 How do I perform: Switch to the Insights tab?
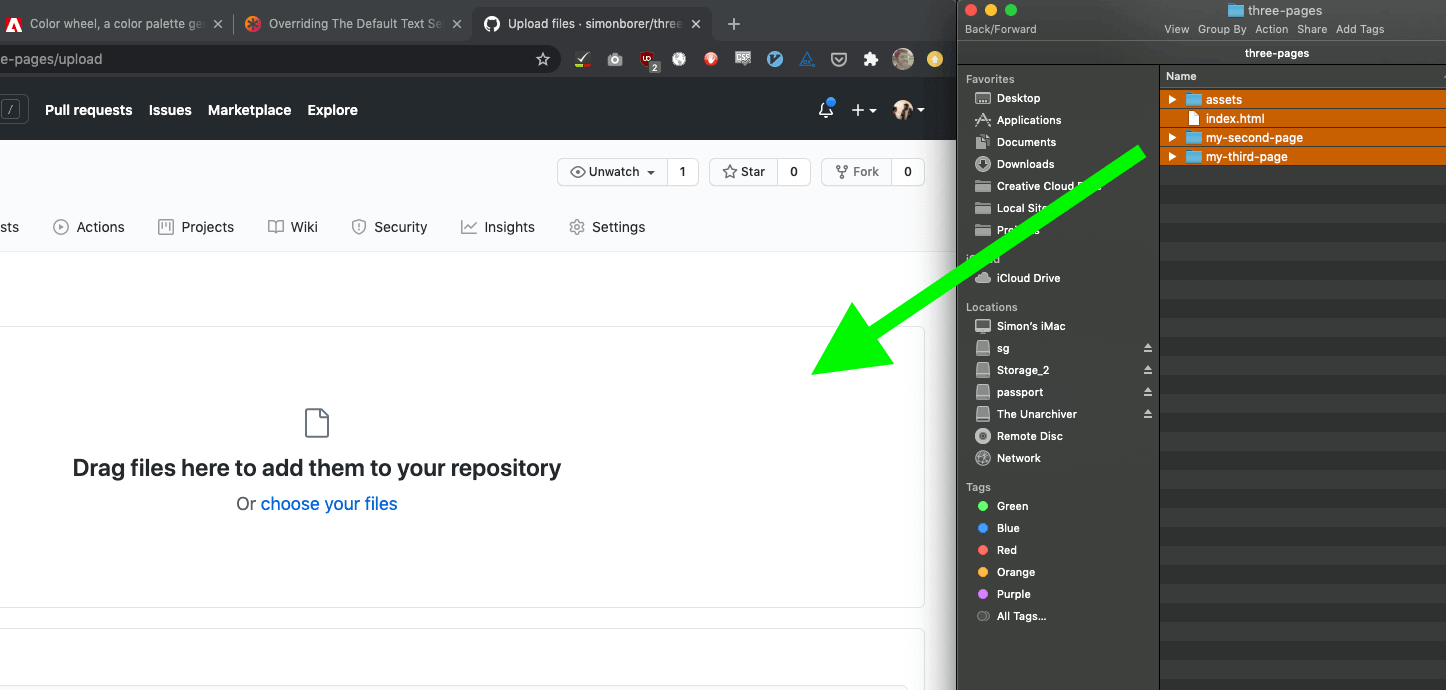[x=498, y=227]
